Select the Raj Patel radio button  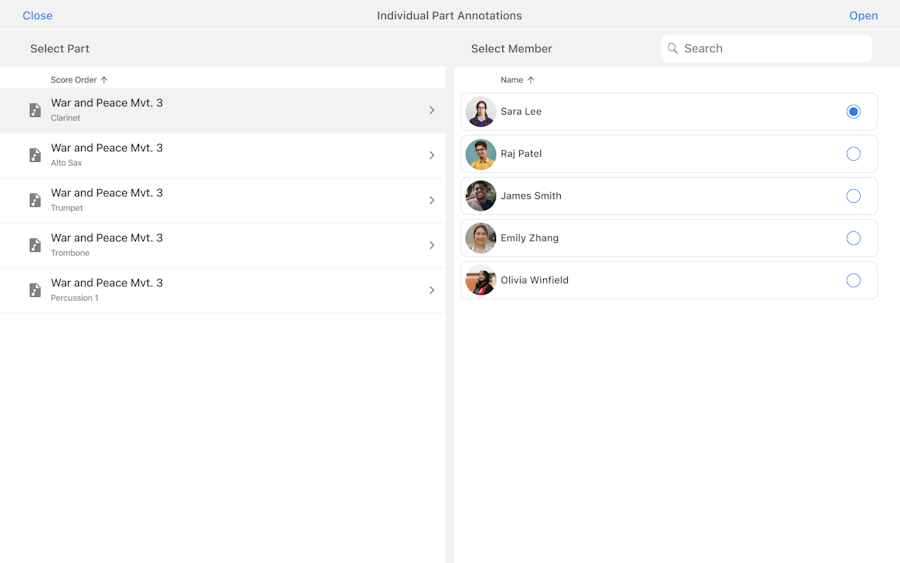[853, 154]
